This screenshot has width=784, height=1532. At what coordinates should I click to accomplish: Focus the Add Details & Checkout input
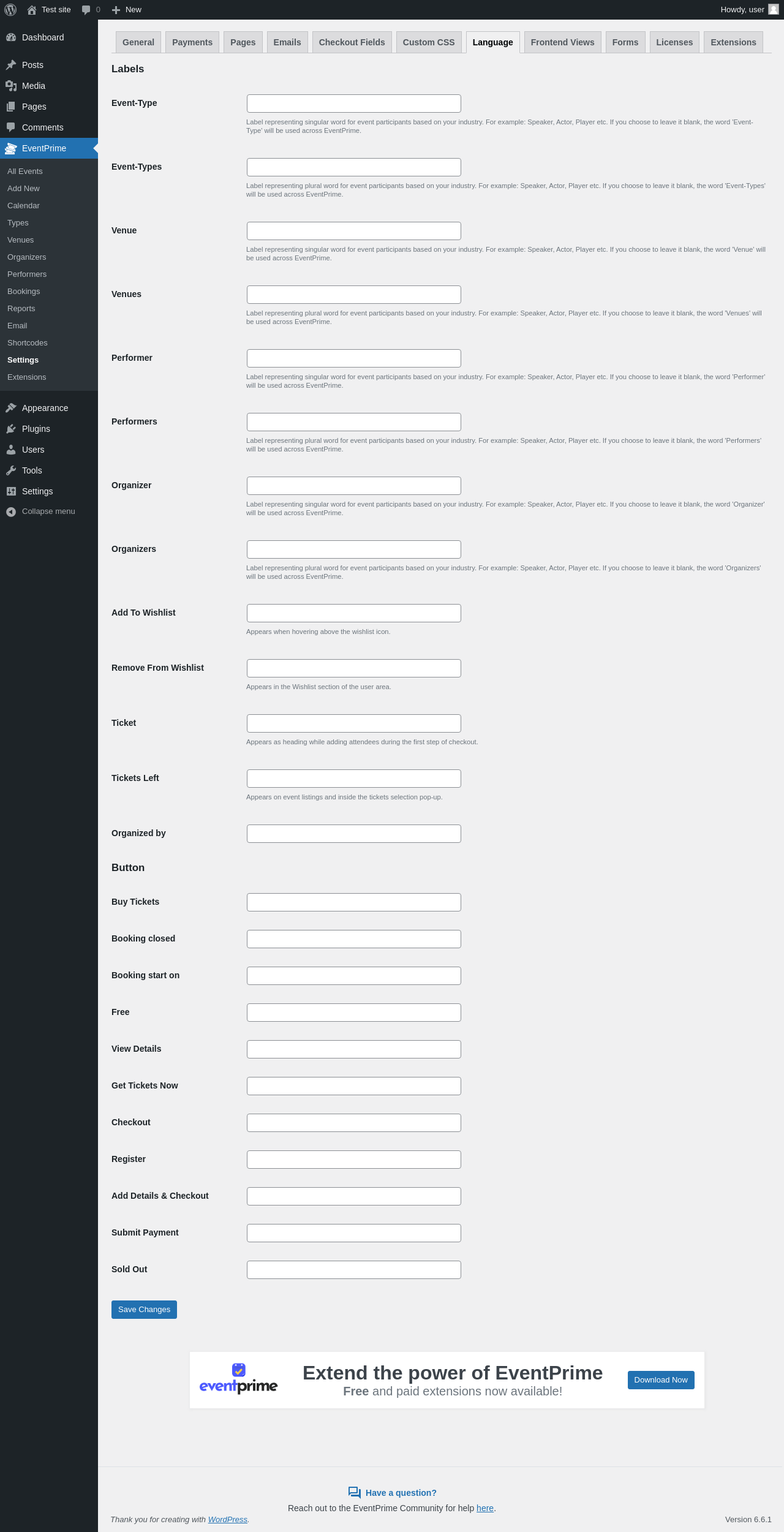354,1196
